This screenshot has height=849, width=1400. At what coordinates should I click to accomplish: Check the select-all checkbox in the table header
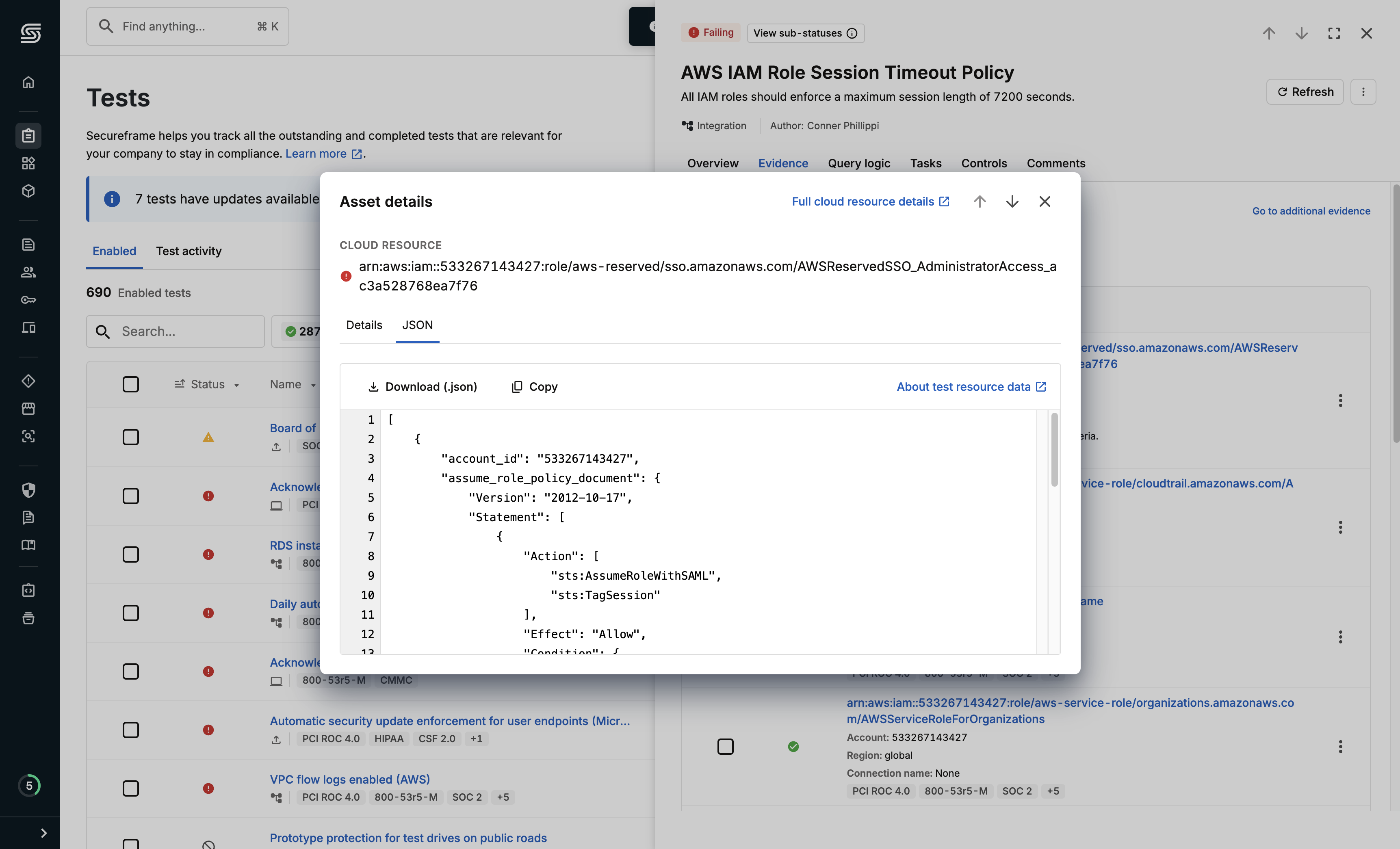point(131,384)
